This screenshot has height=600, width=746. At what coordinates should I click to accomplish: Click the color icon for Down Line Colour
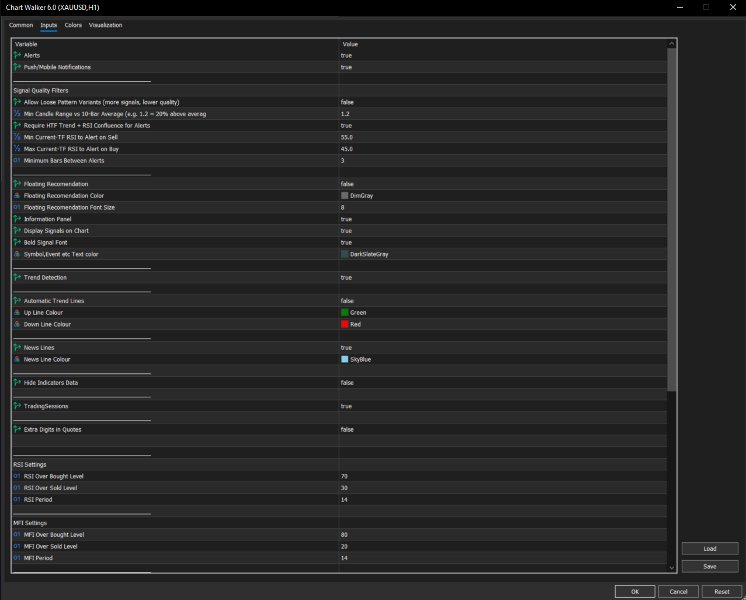[x=17, y=324]
